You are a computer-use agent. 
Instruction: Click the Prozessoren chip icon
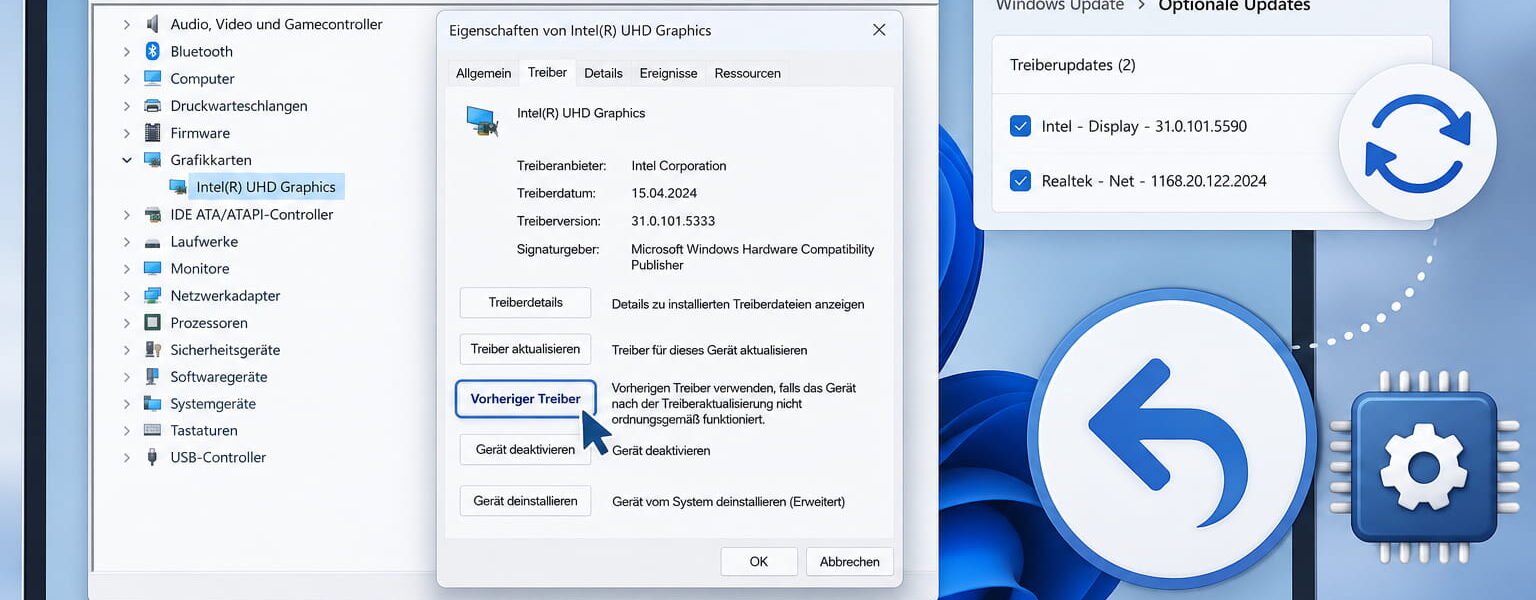(x=152, y=322)
